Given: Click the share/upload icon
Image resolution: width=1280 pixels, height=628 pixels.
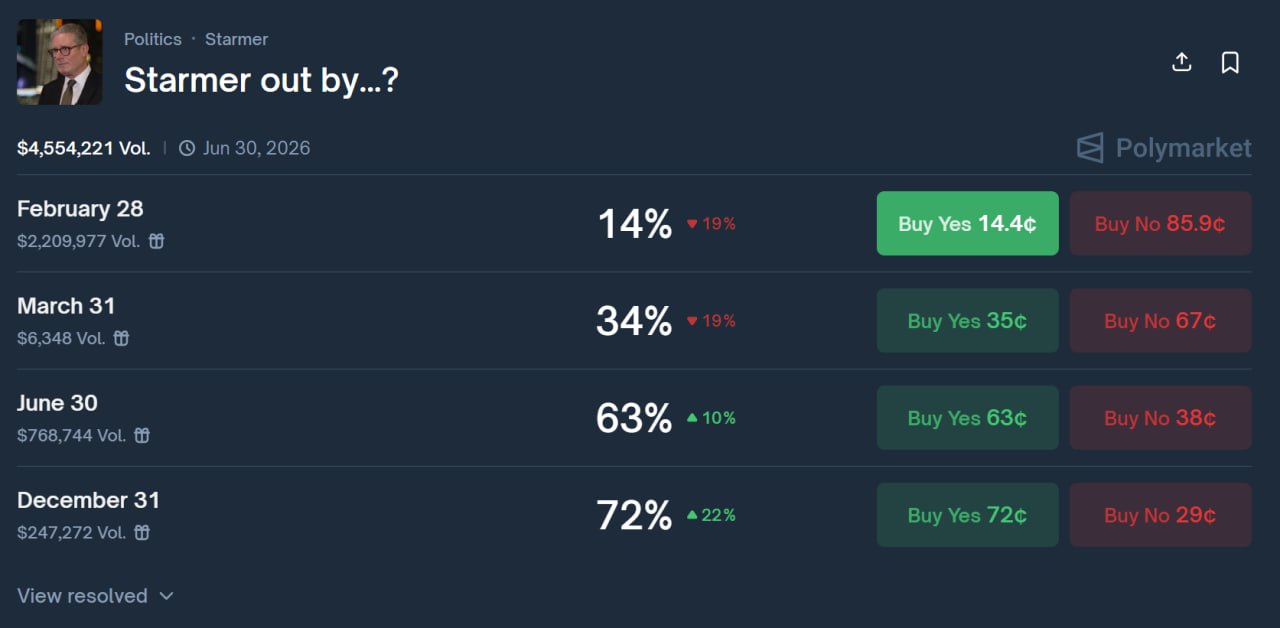Looking at the screenshot, I should click(x=1181, y=62).
